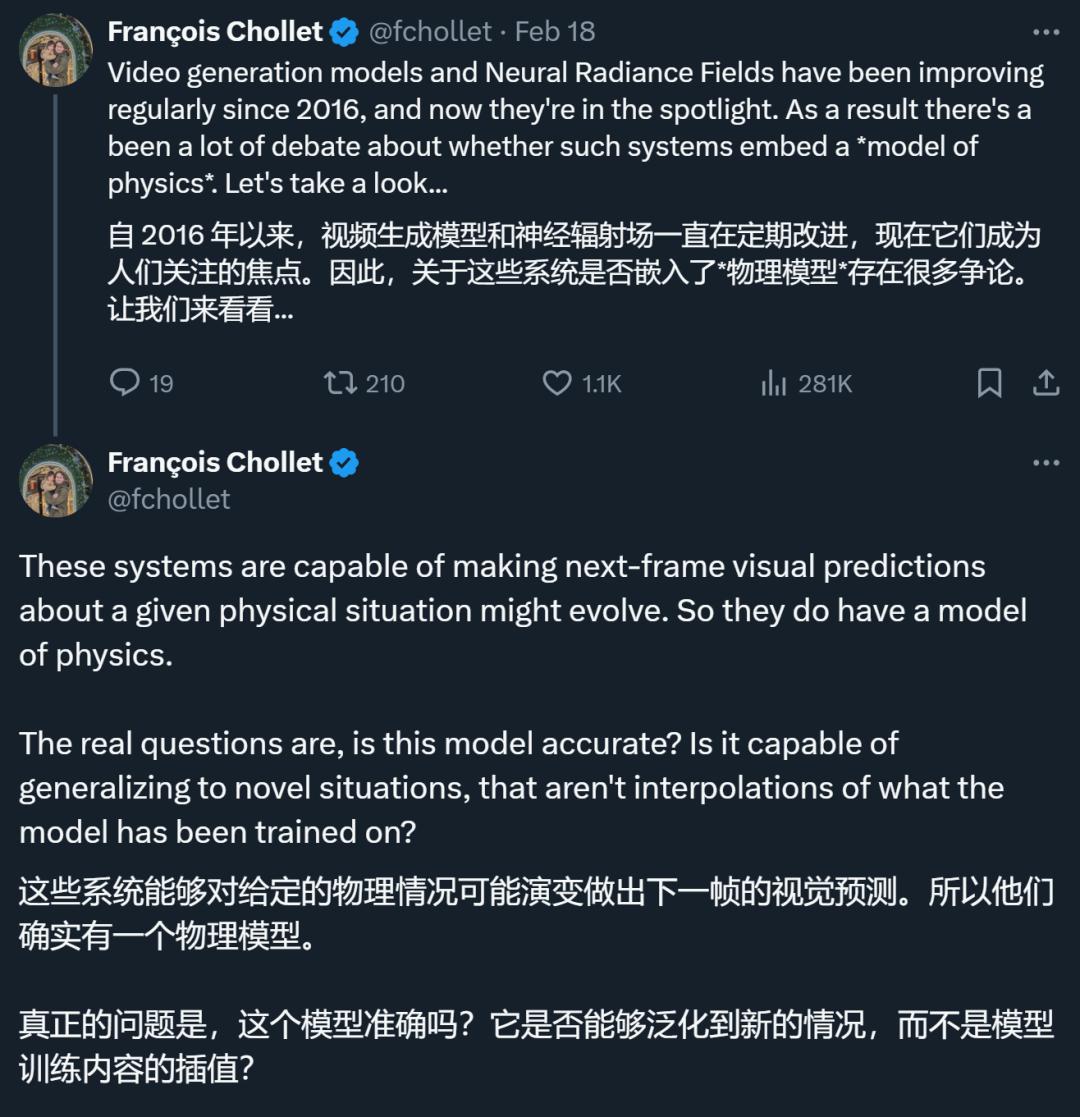Click @fchollet handle under second tweet name
Image resolution: width=1080 pixels, height=1117 pixels.
pyautogui.click(x=169, y=499)
